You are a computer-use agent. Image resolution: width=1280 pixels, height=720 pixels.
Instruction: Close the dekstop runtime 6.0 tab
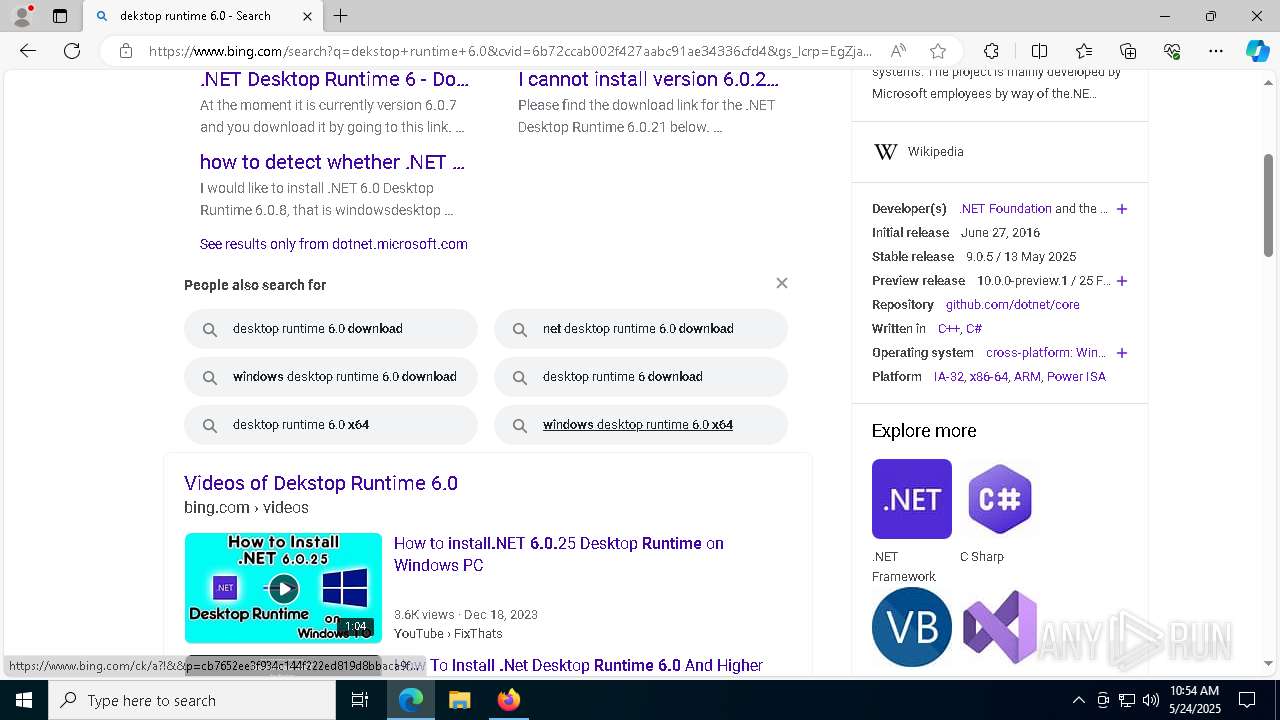(x=307, y=16)
